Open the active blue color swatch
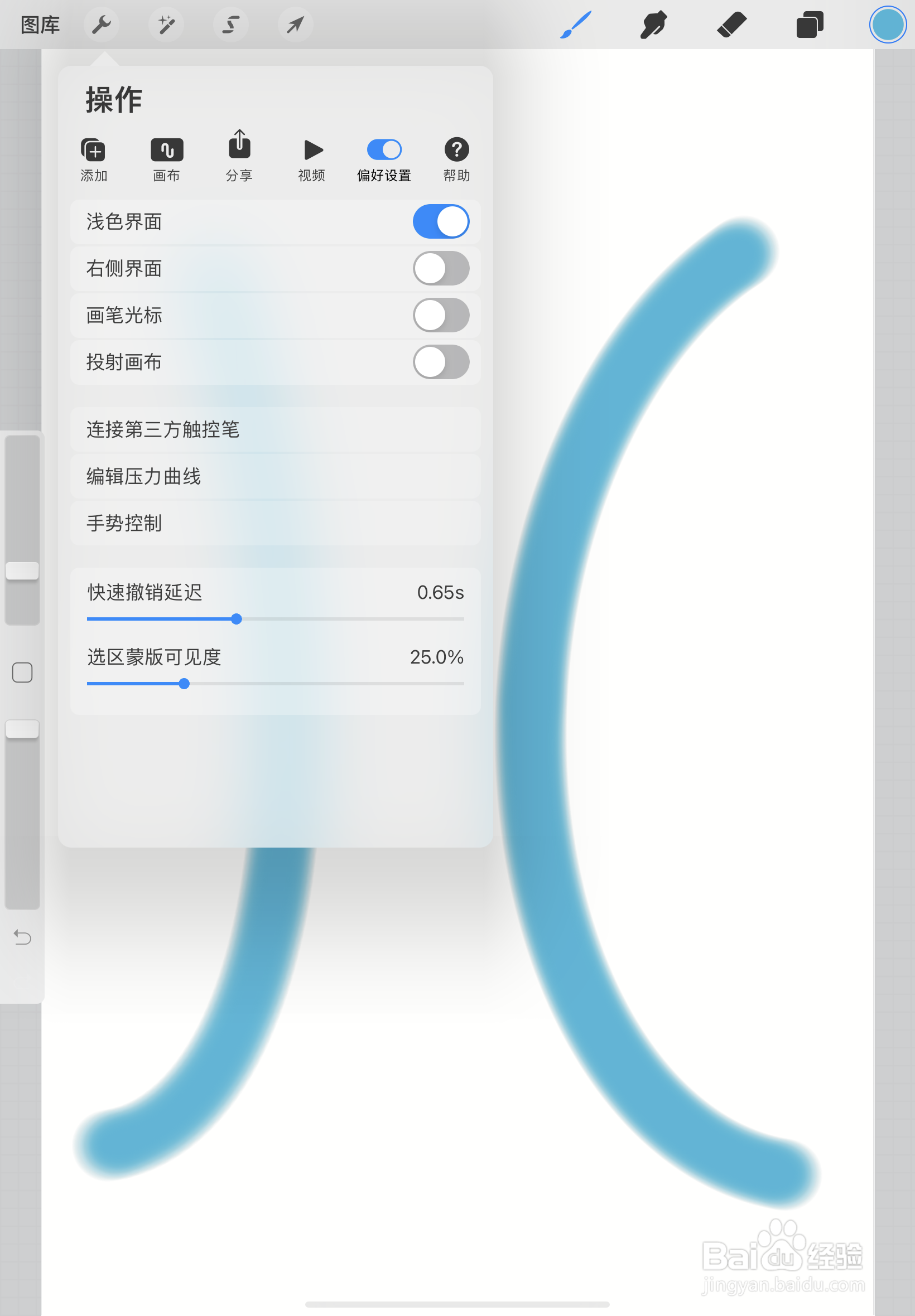This screenshot has height=1316, width=915. point(888,25)
